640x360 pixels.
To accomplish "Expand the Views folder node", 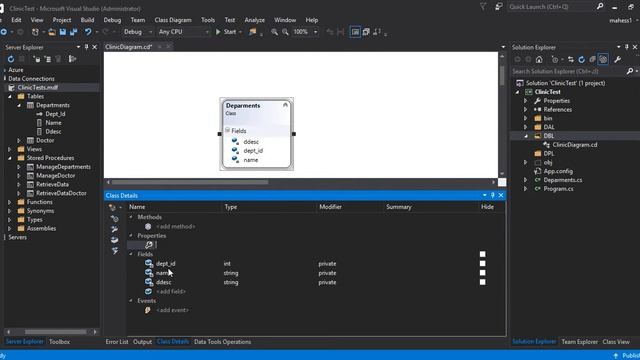I will [x=10, y=149].
